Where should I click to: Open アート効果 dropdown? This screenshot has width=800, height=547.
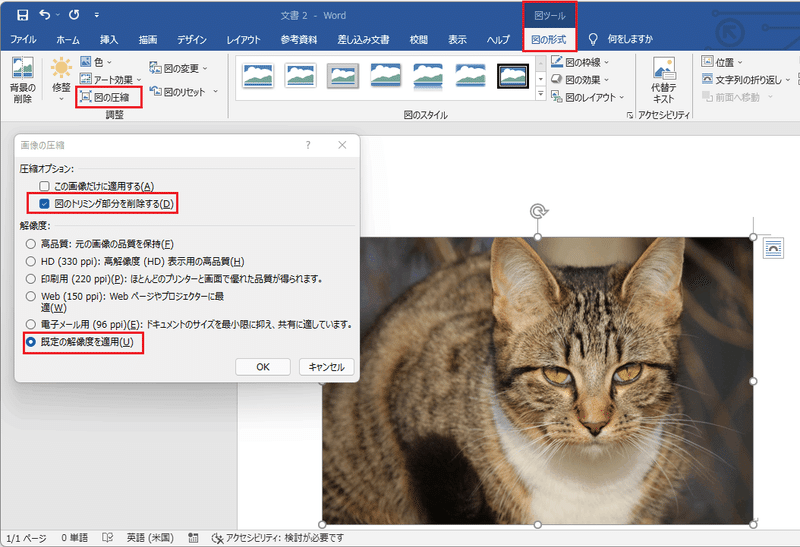click(x=111, y=80)
